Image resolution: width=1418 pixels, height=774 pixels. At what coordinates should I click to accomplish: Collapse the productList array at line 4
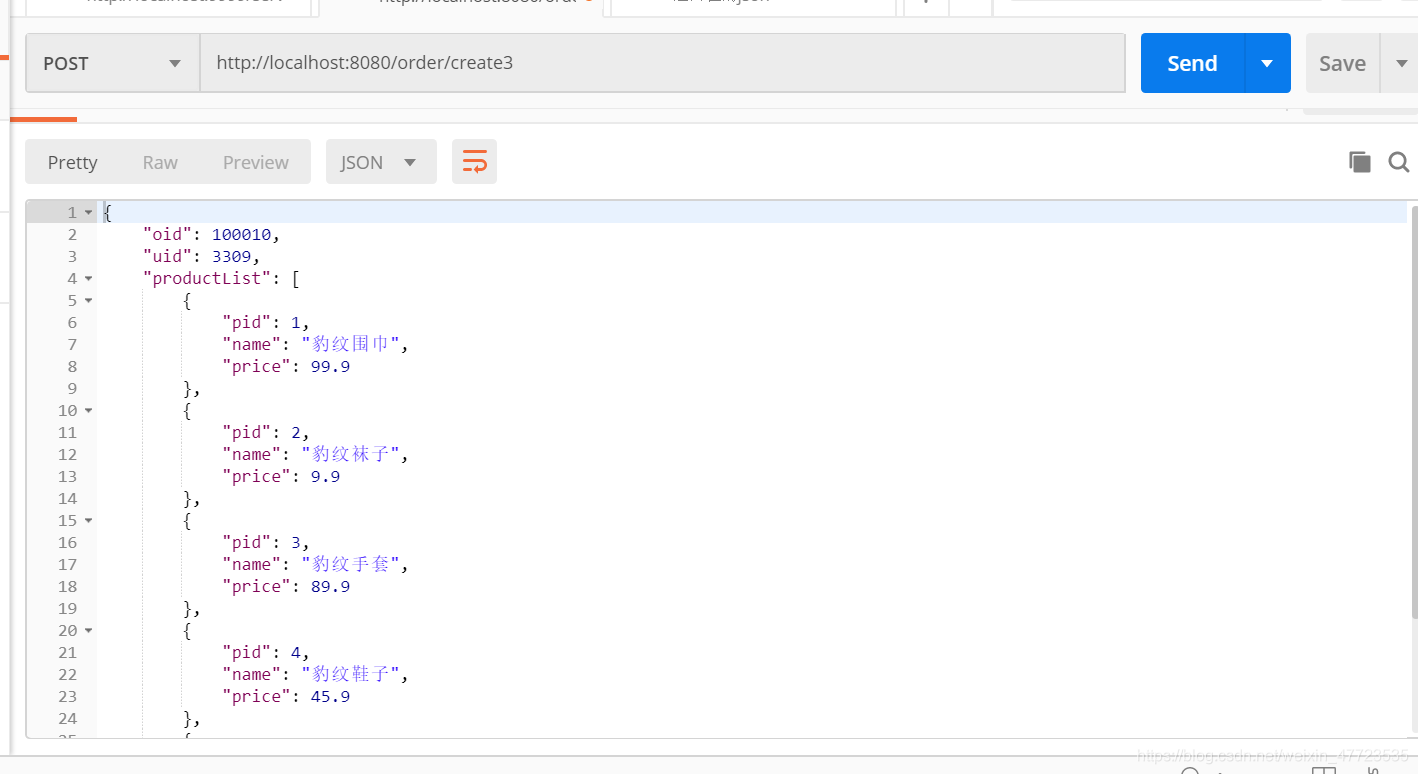89,279
